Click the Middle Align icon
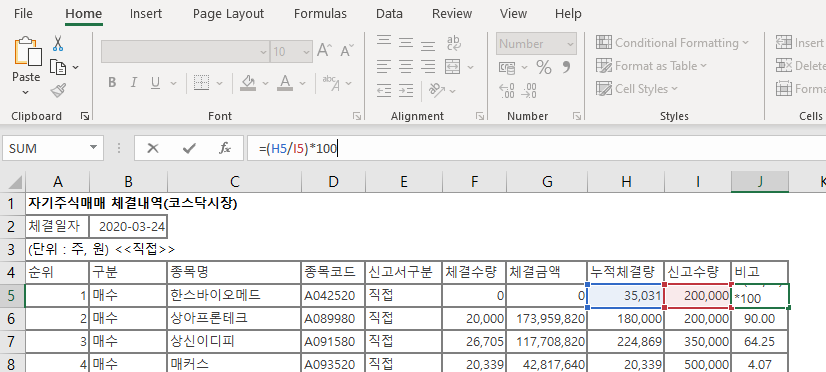The height and width of the screenshot is (372, 826). click(x=406, y=42)
